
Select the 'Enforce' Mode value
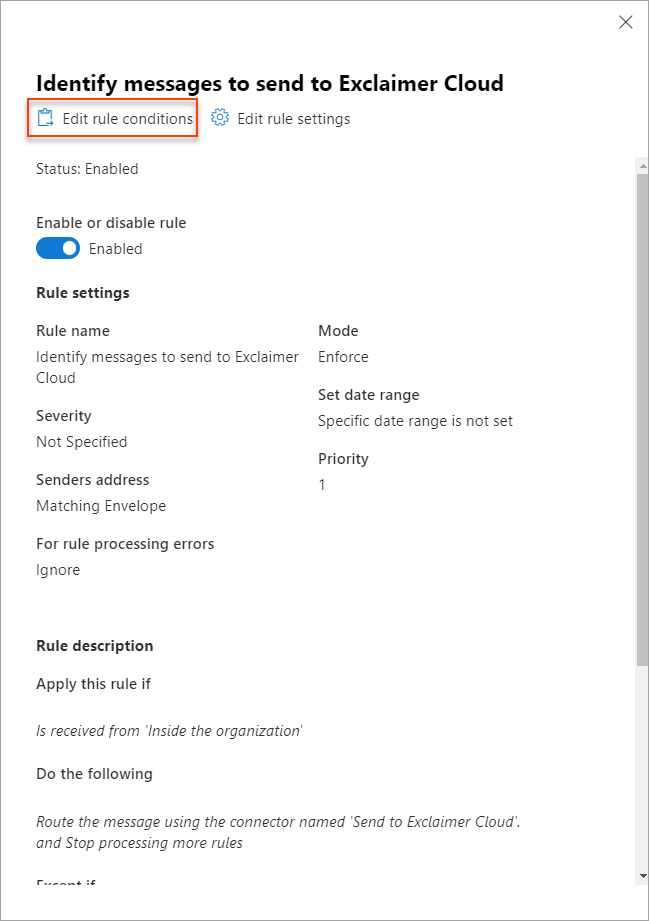(343, 357)
